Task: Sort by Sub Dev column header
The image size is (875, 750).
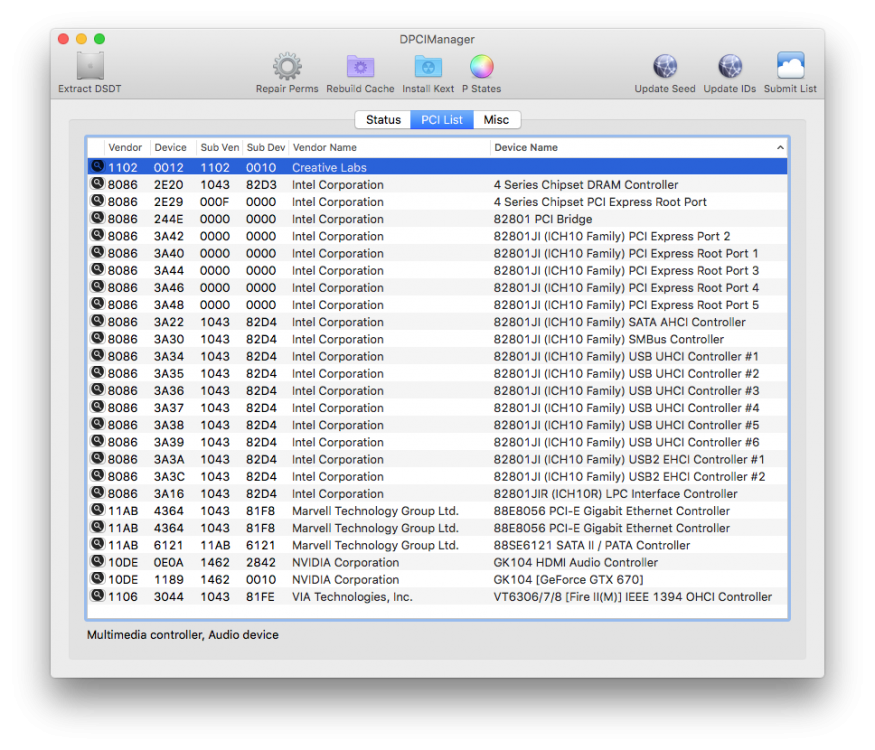Action: (266, 147)
